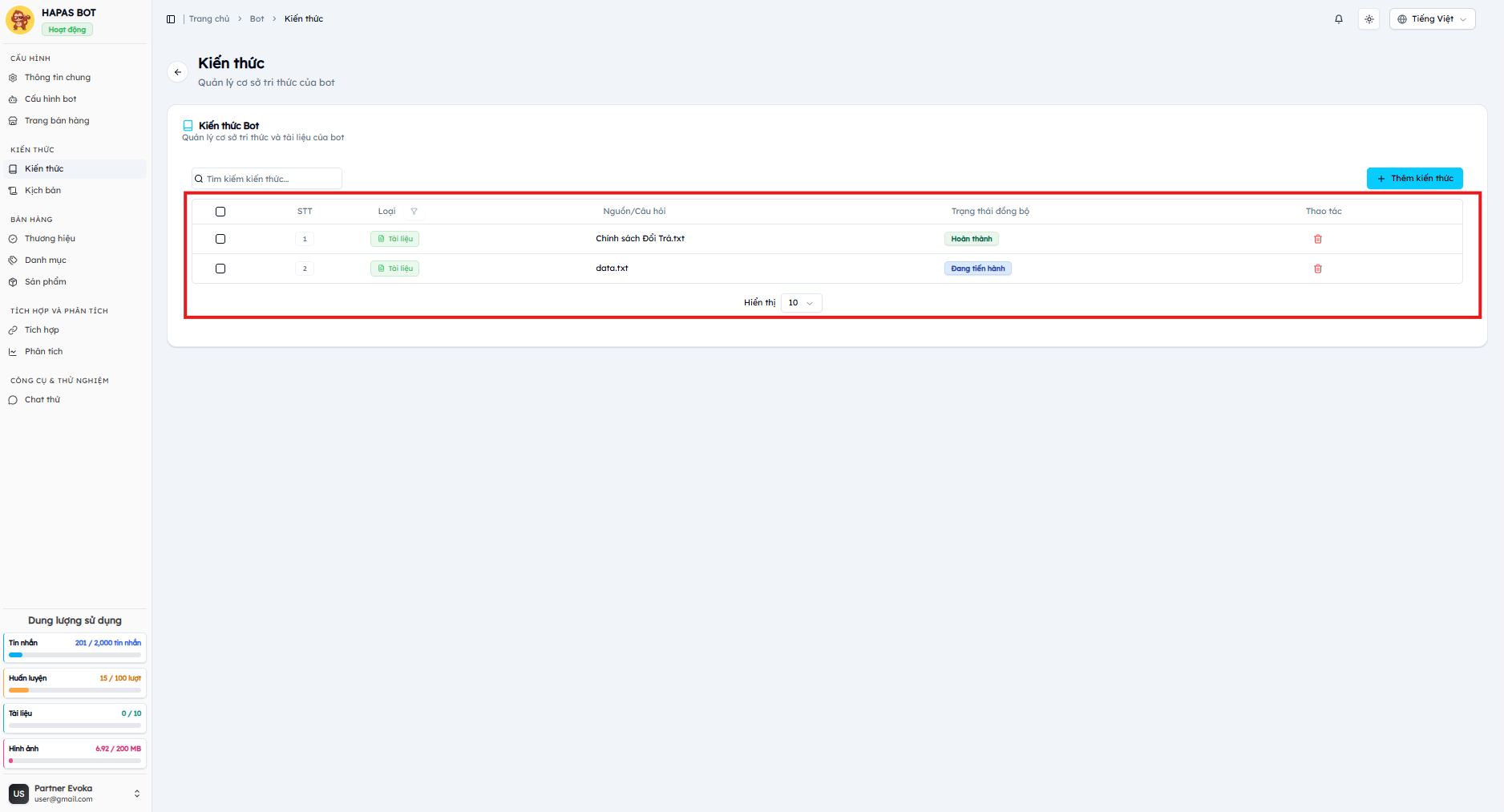Expand the Partner Evoka account switcher
The width and height of the screenshot is (1504, 812).
tap(137, 794)
